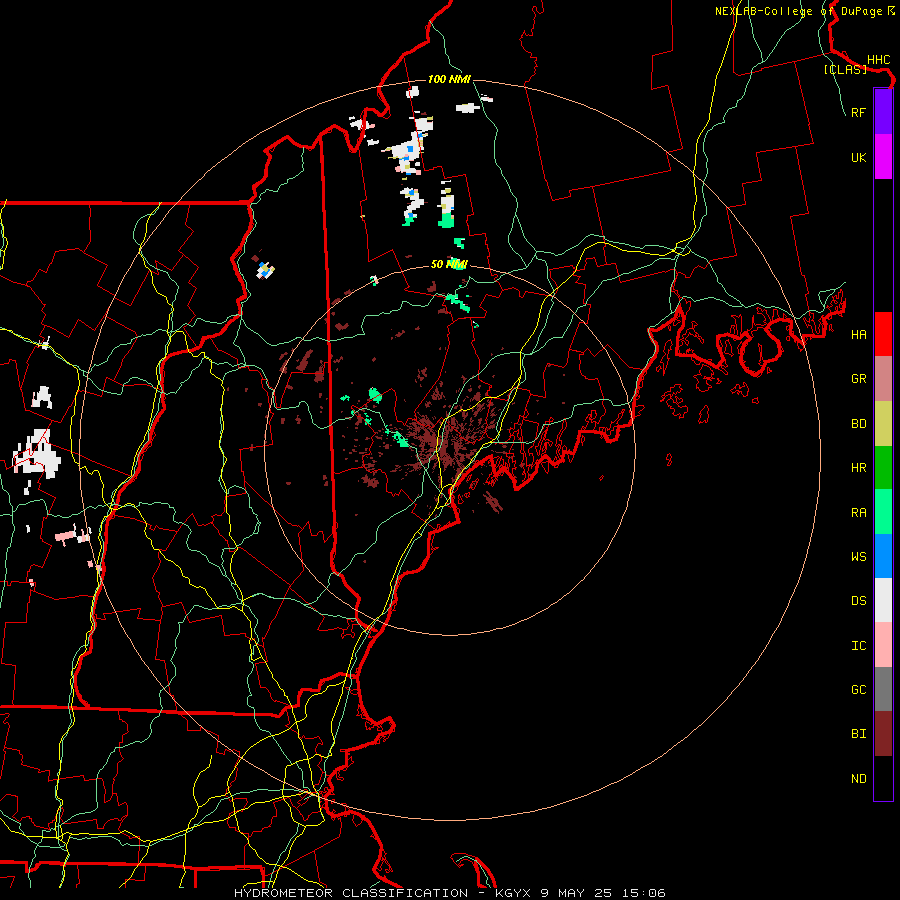Click the 'UK' legend label
The height and width of the screenshot is (900, 900).
pos(859,157)
